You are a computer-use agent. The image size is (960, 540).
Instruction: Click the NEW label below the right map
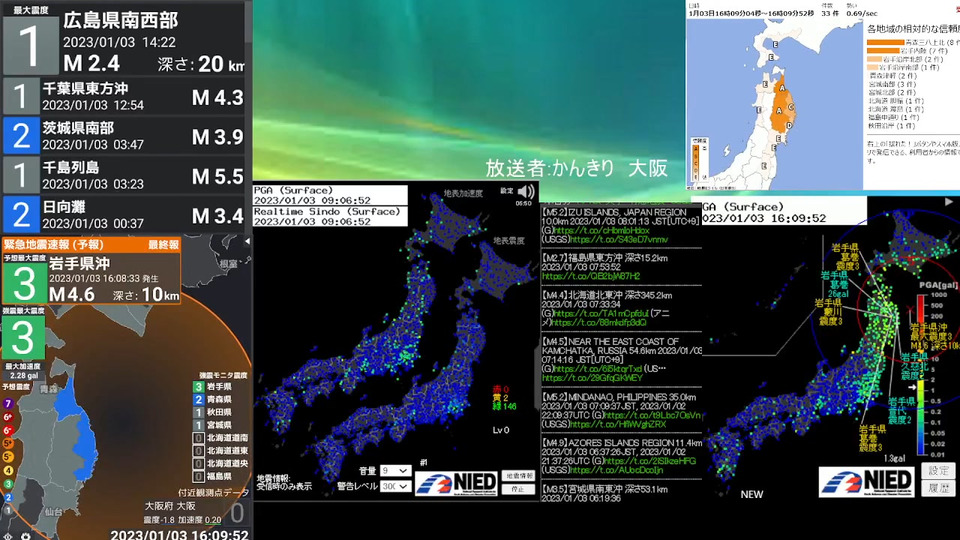point(751,494)
